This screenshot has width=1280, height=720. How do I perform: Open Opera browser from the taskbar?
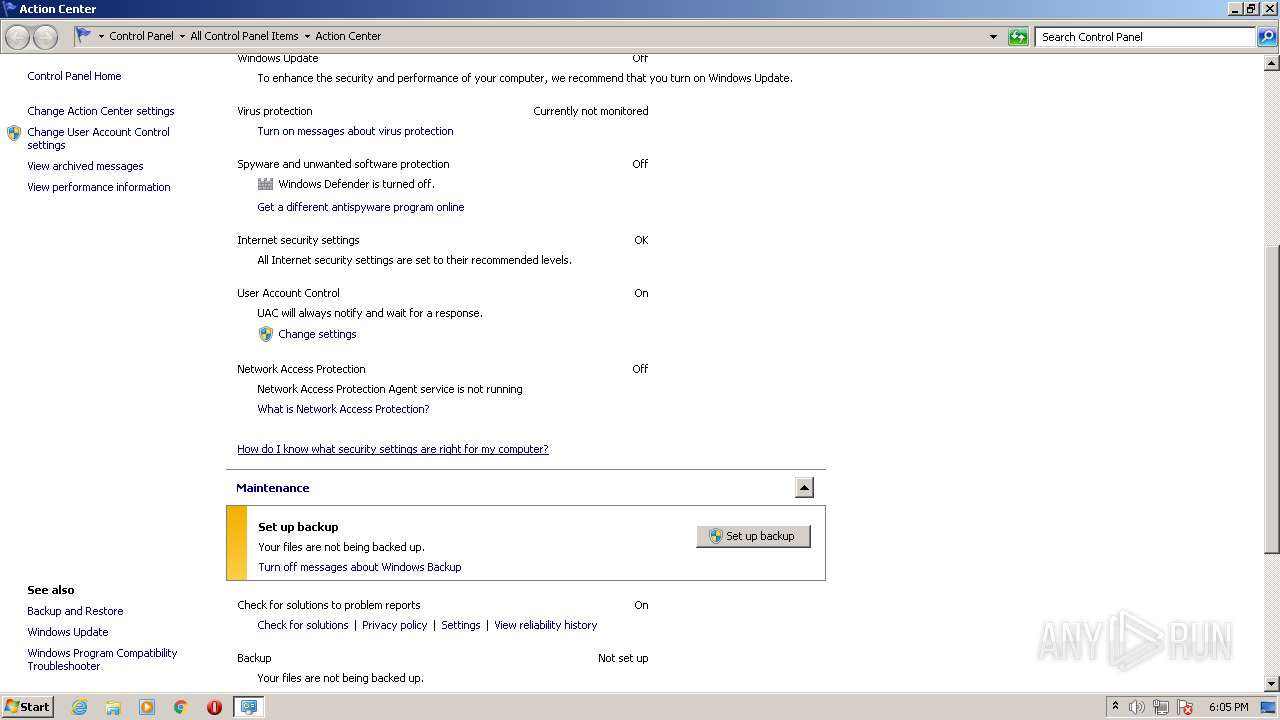(x=214, y=707)
